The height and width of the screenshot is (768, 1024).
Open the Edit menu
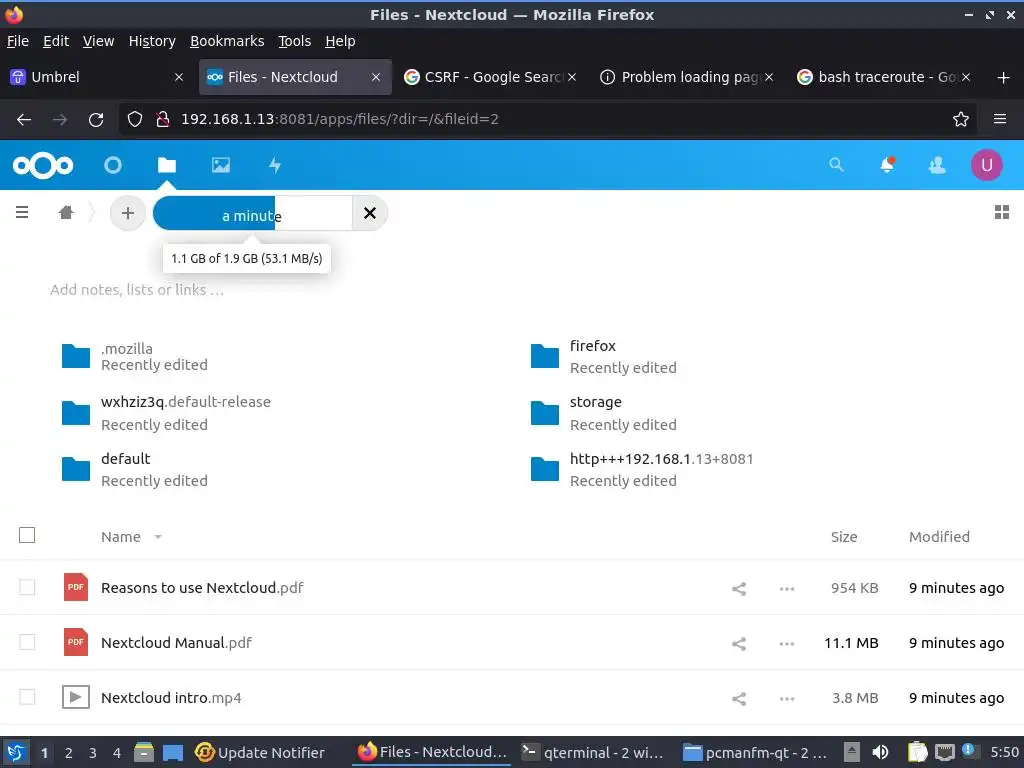pos(56,41)
